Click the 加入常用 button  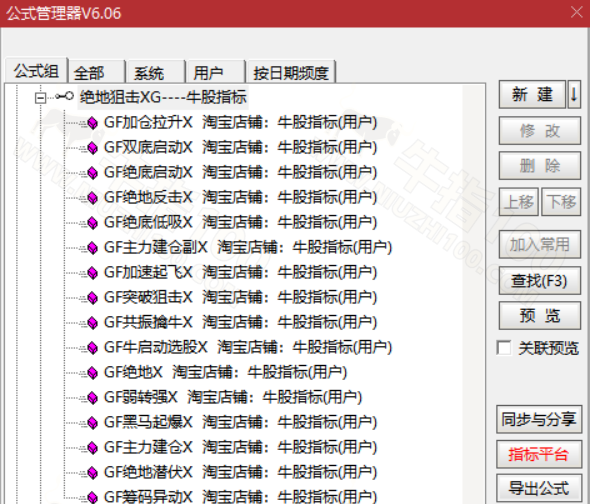click(x=540, y=244)
